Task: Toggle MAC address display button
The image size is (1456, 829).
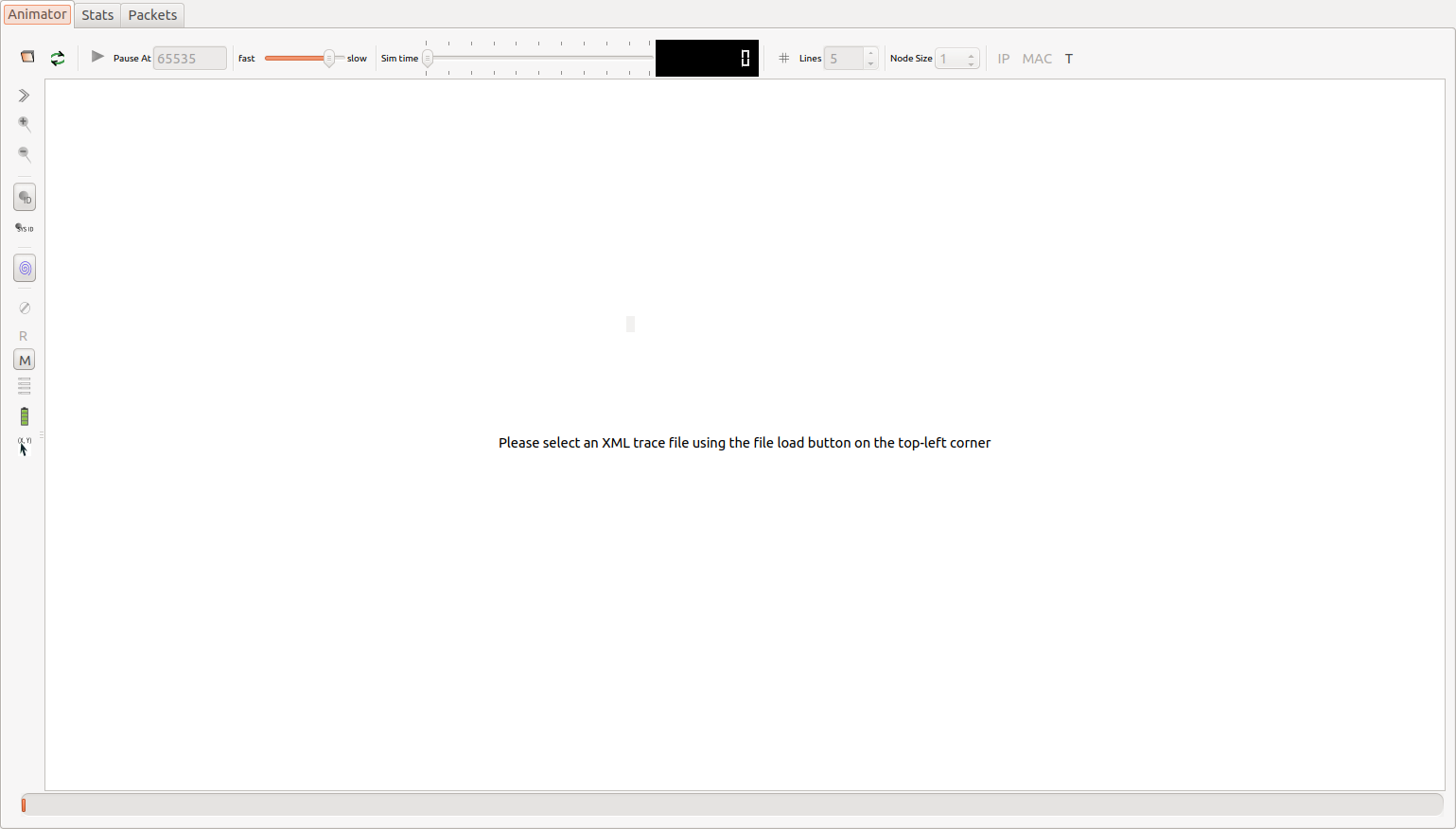Action: coord(1037,59)
